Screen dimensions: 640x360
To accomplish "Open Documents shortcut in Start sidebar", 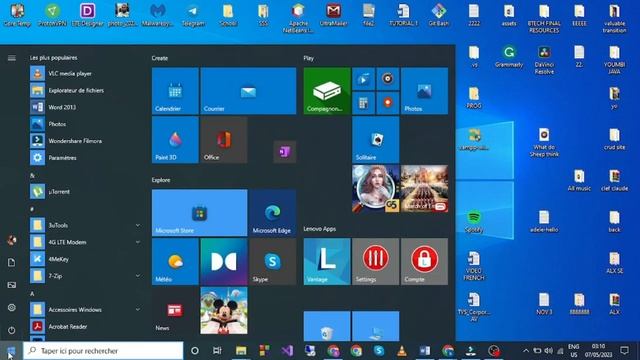I will 11,262.
